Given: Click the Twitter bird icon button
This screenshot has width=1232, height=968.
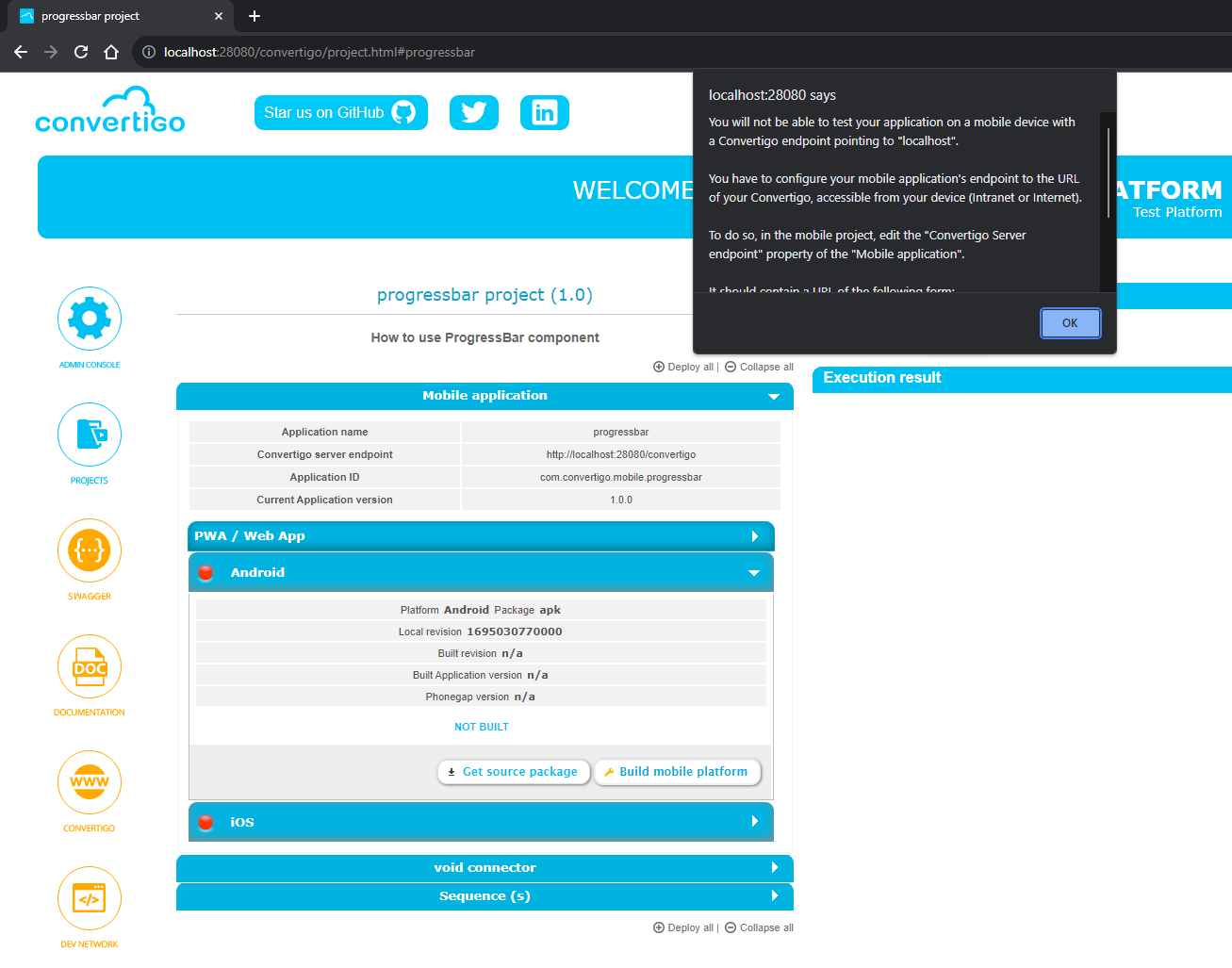Looking at the screenshot, I should coord(474,113).
